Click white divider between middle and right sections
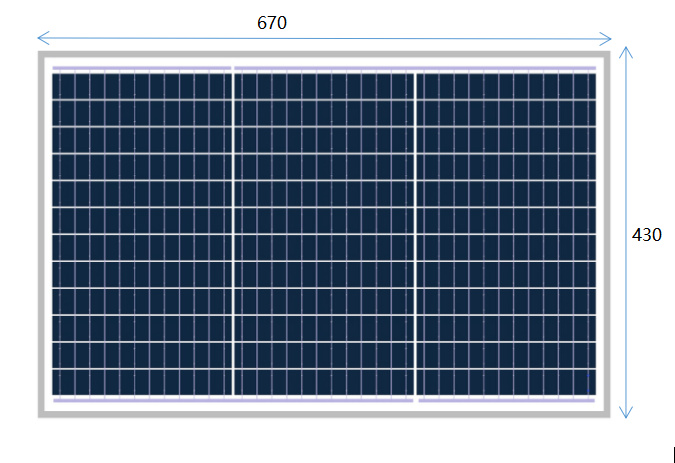The width and height of the screenshot is (675, 463). pos(415,235)
